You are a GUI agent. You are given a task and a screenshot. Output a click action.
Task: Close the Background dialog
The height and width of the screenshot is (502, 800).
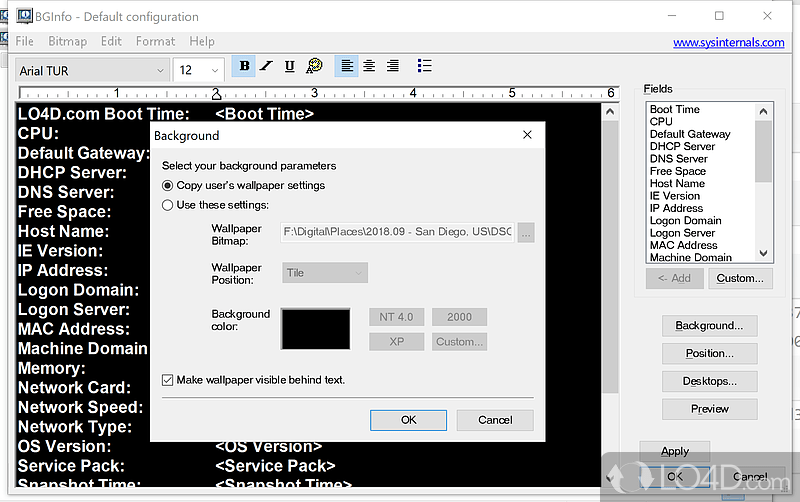click(527, 135)
